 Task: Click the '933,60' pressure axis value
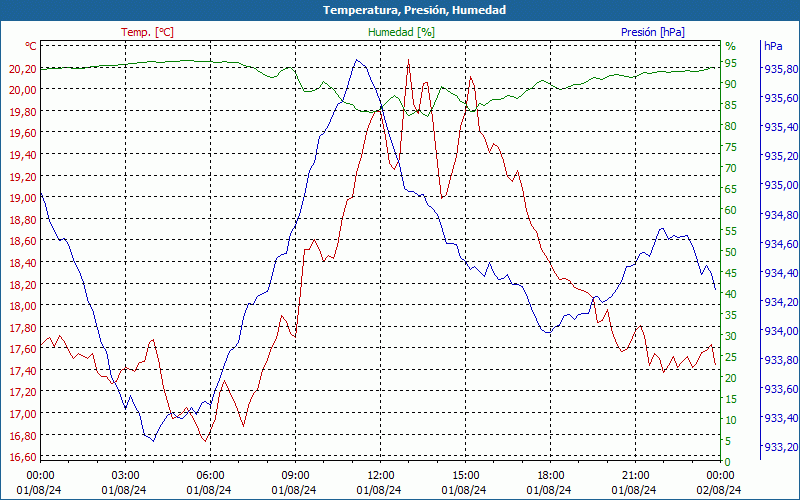(x=782, y=389)
